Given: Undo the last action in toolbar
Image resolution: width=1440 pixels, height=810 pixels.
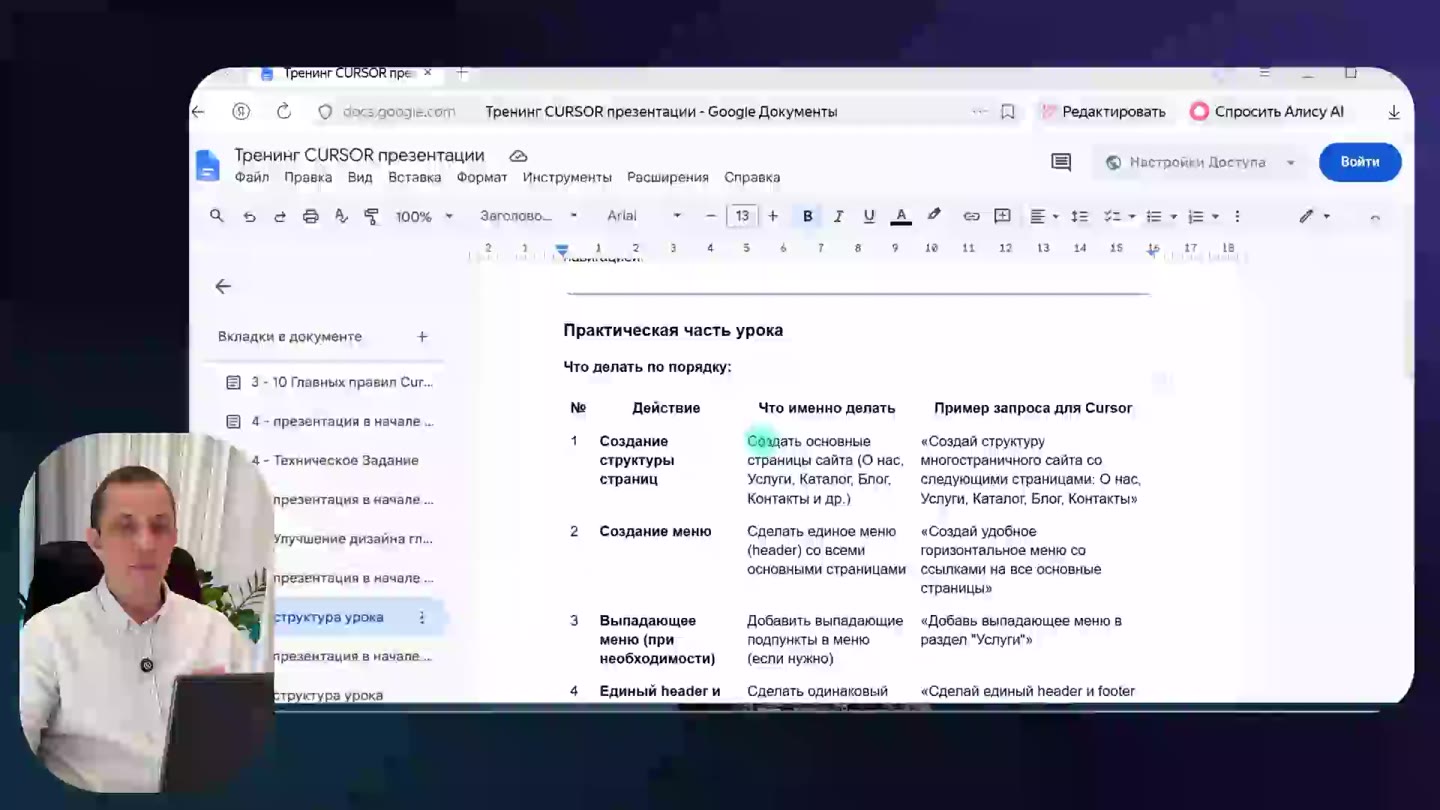Looking at the screenshot, I should (x=249, y=216).
